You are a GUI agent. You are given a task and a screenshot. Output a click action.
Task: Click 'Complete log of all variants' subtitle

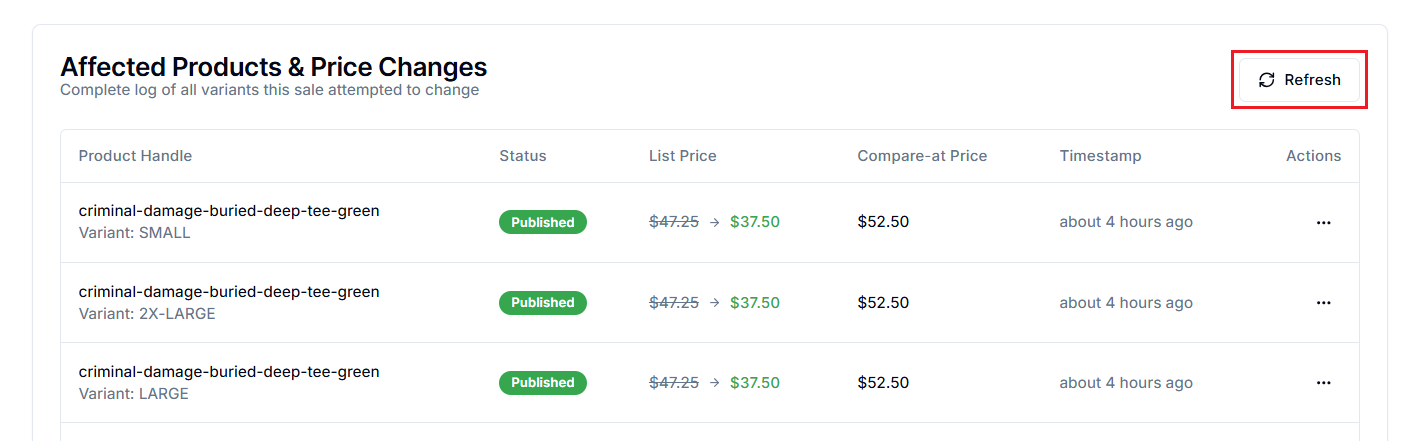tap(270, 90)
